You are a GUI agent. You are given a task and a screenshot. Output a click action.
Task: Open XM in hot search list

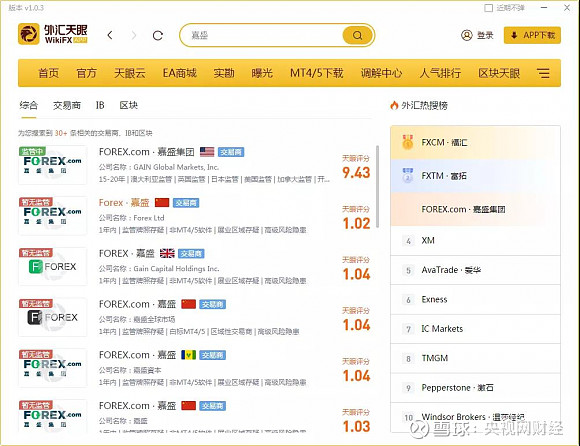point(475,241)
